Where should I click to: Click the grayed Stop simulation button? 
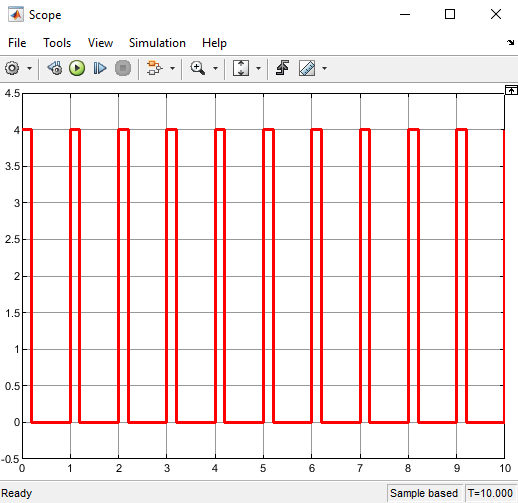tap(123, 68)
